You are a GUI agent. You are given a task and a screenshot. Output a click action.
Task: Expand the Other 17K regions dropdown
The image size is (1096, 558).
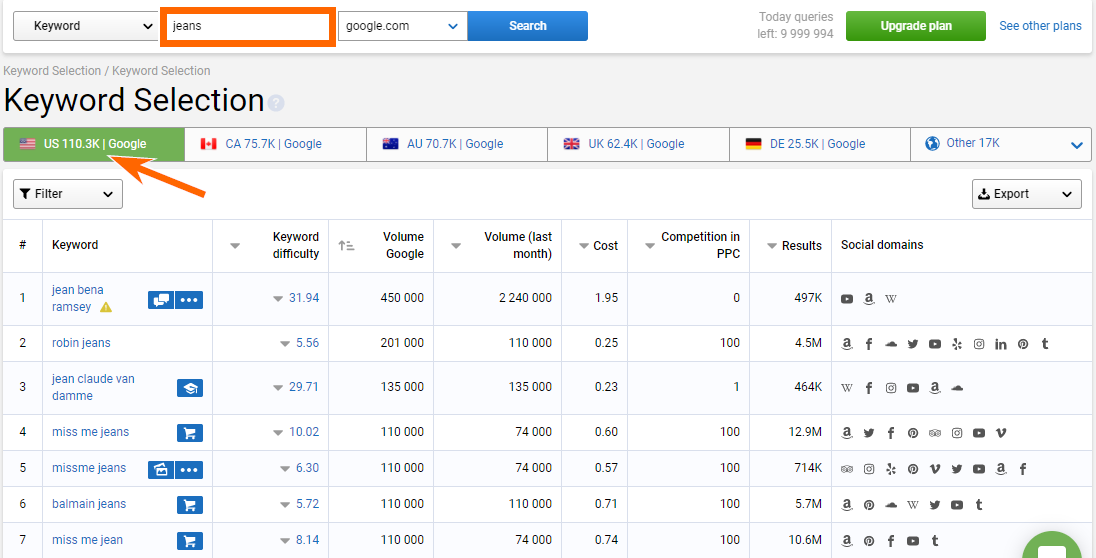coord(1001,143)
